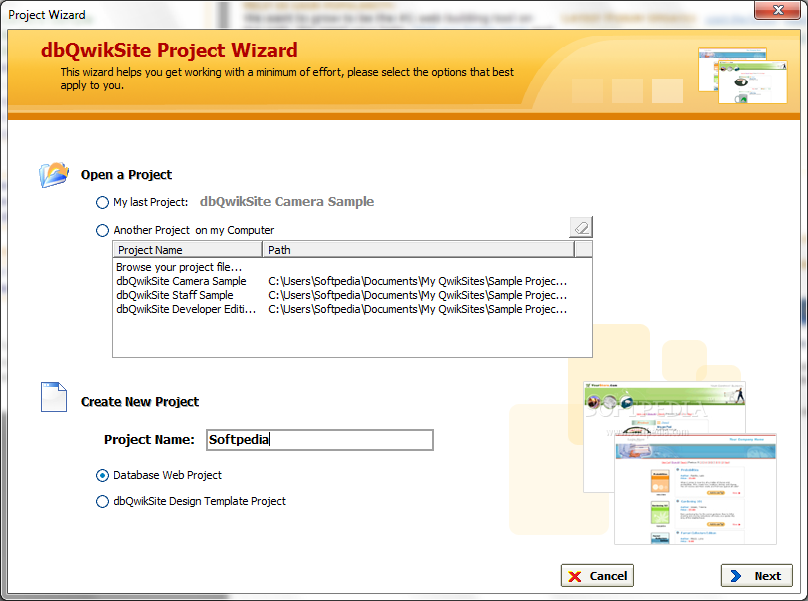This screenshot has width=808, height=601.
Task: Click the eraser clear-list icon button
Action: (x=581, y=227)
